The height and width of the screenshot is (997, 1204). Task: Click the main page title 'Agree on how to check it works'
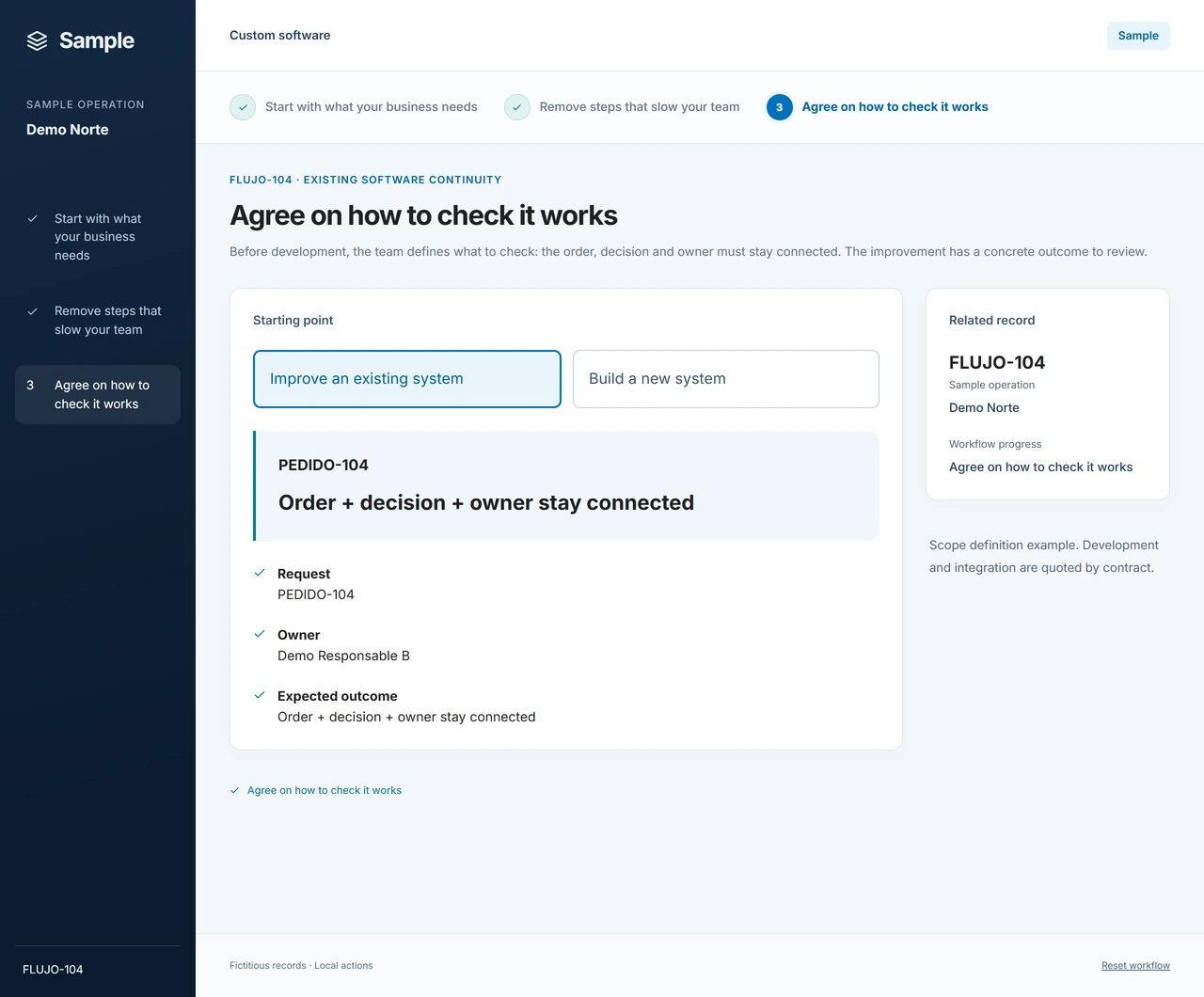(423, 215)
